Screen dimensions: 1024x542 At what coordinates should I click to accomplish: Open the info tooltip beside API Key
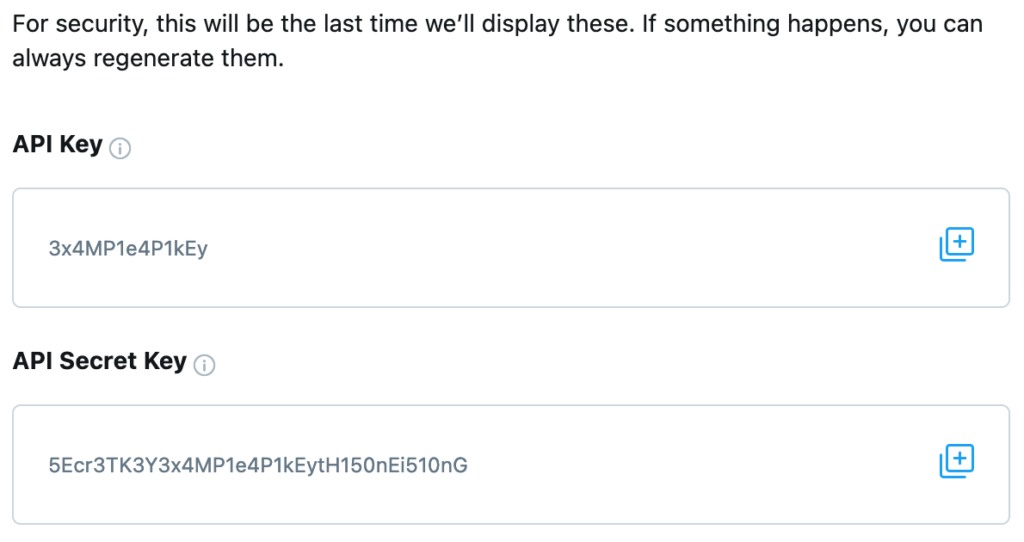click(120, 148)
